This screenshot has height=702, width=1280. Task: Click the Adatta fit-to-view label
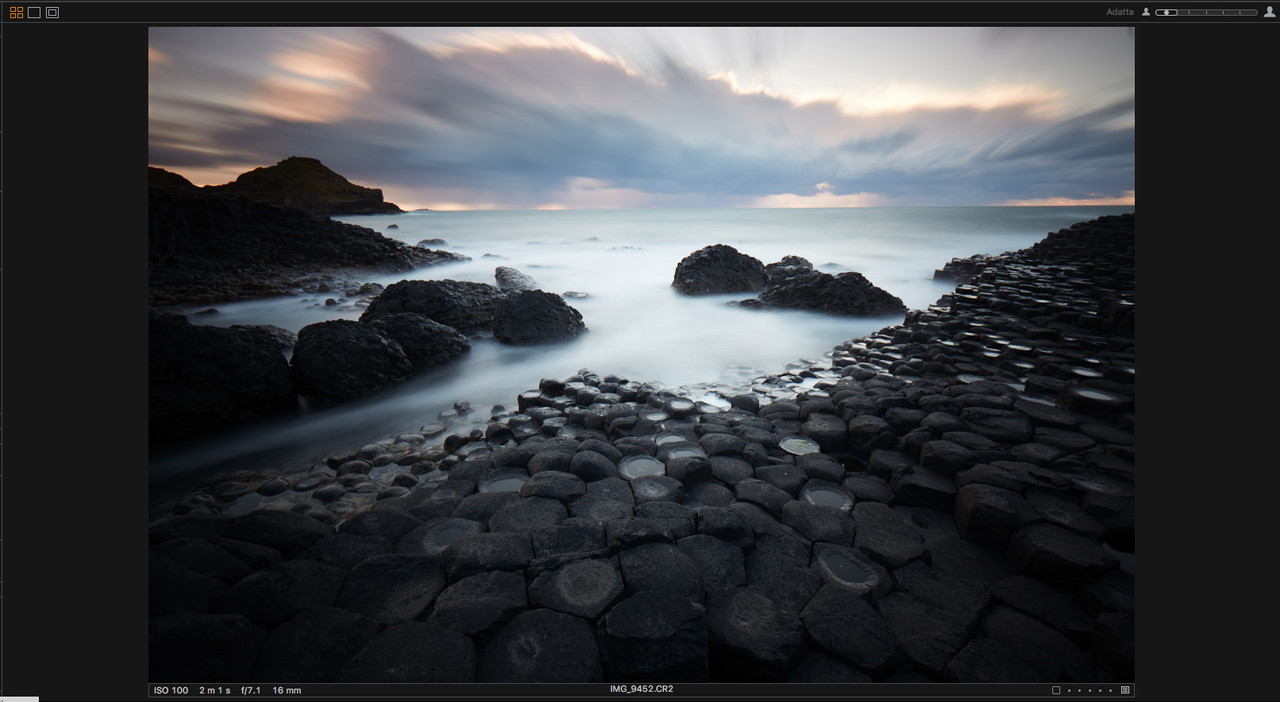[x=1120, y=12]
